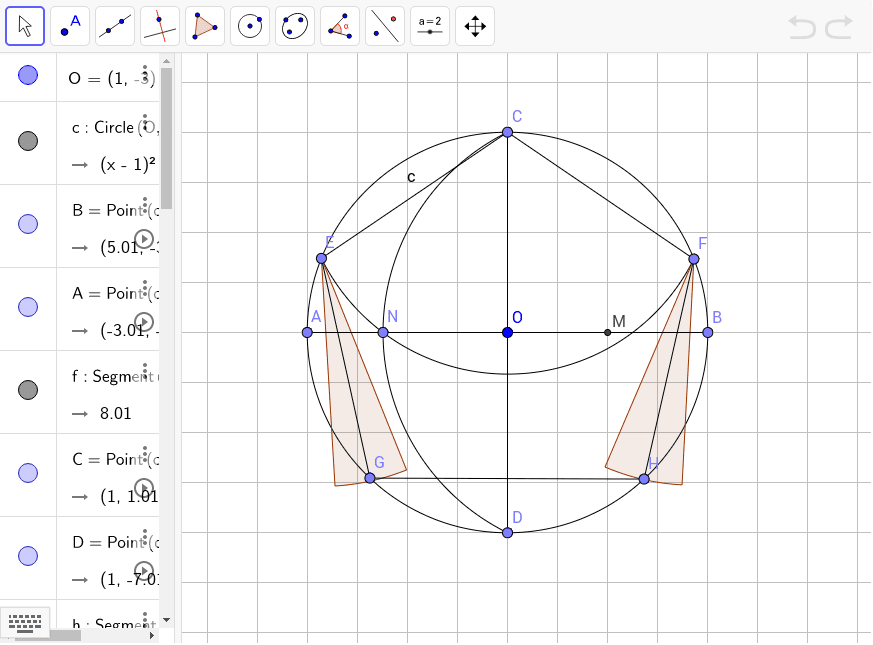Select the Line through two points tool
This screenshot has width=873, height=645.
(x=115, y=26)
